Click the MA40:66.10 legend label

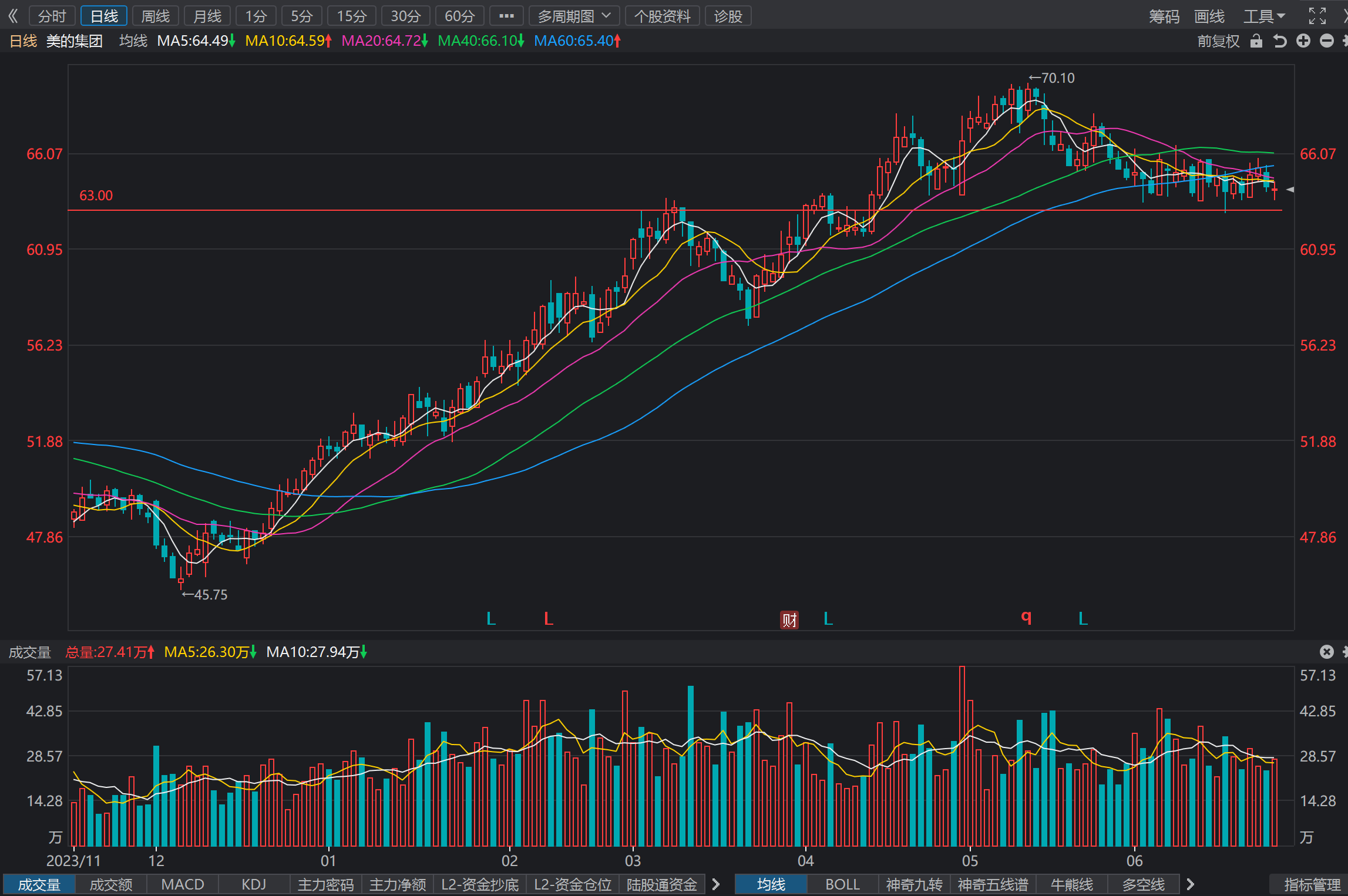pos(481,41)
